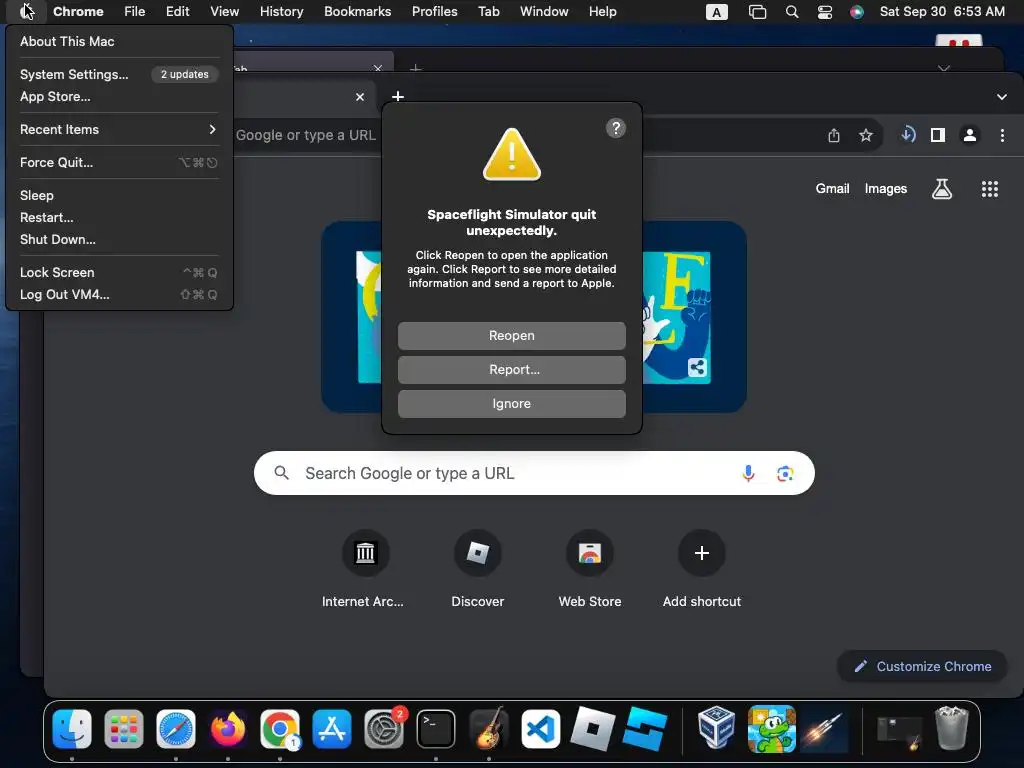Open Terminal from the dock
This screenshot has height=768, width=1024.
(436, 729)
